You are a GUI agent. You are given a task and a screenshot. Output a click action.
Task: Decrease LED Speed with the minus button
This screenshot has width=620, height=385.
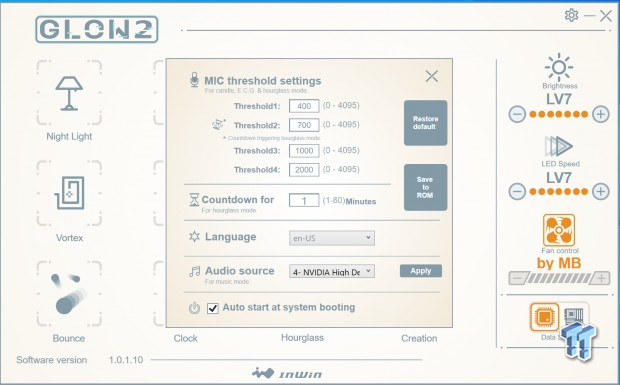517,192
